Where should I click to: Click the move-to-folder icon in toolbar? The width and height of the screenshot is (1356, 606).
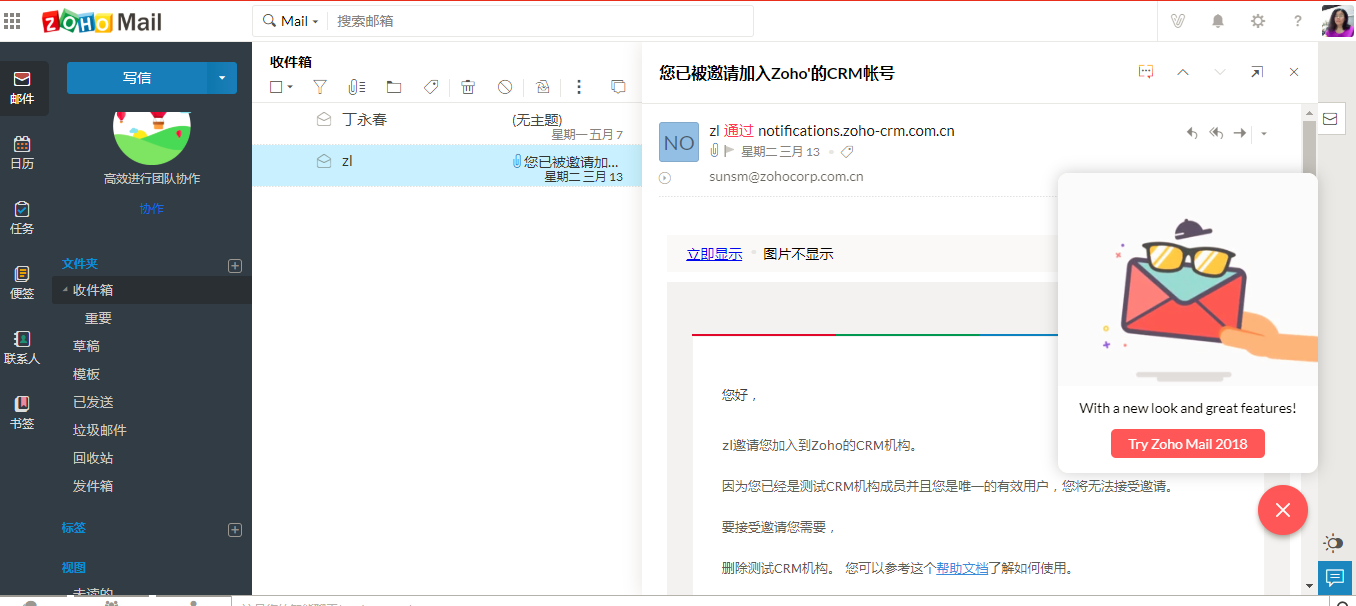click(394, 87)
